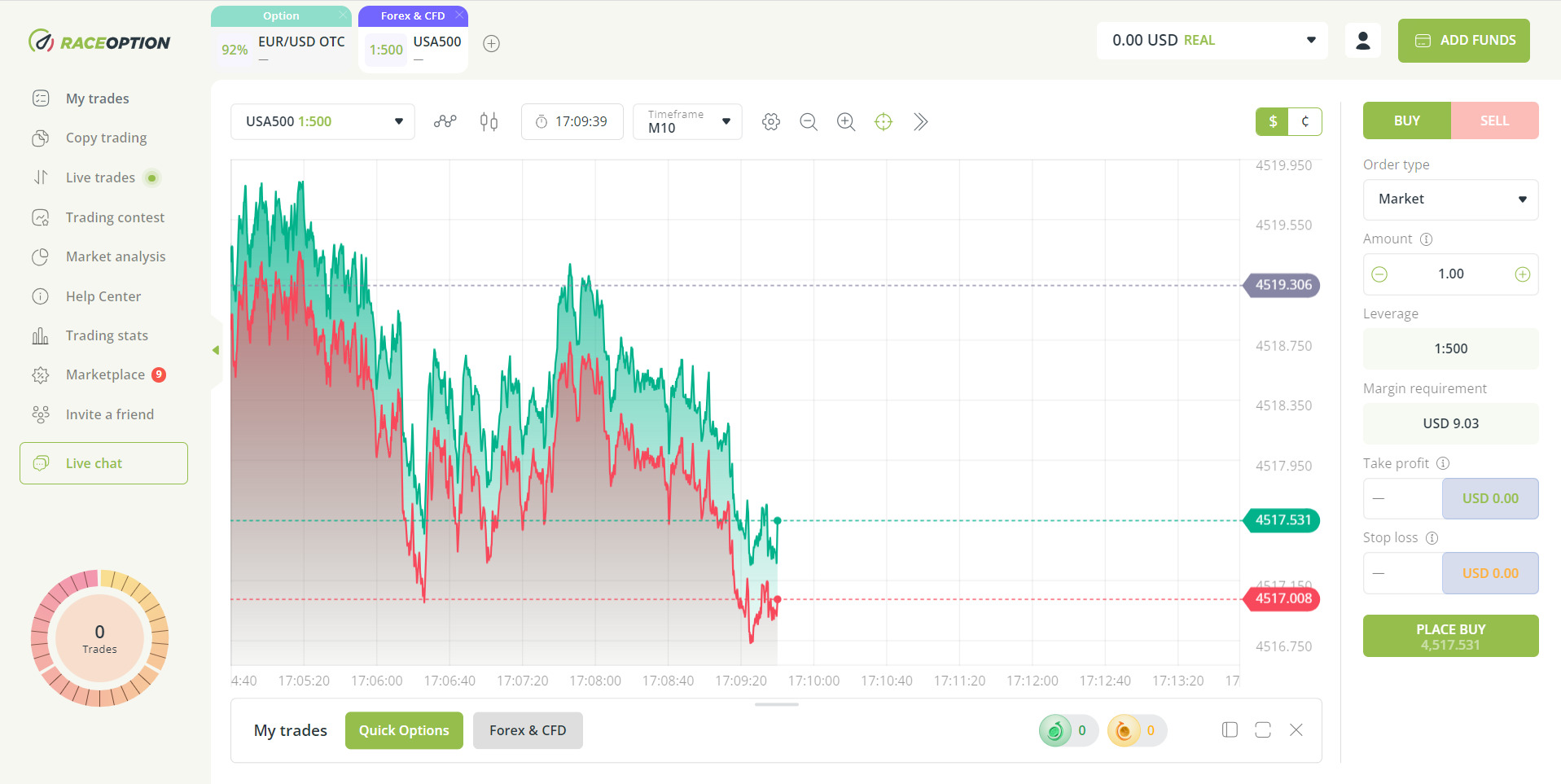Open the Timeframe M10 dropdown
Image resolution: width=1561 pixels, height=784 pixels.
coord(687,121)
